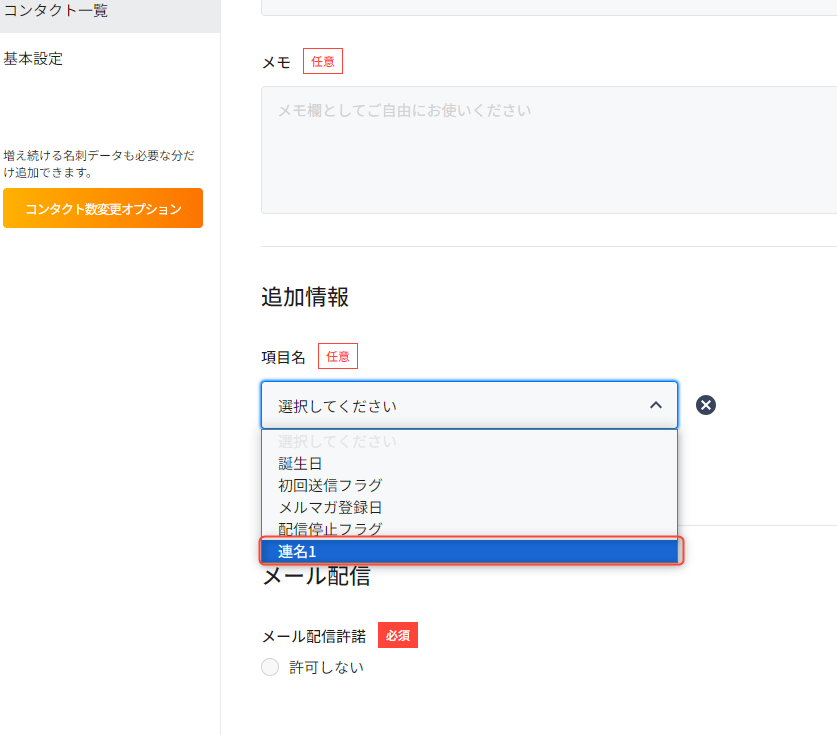Select the 許可しない radio button

269,667
